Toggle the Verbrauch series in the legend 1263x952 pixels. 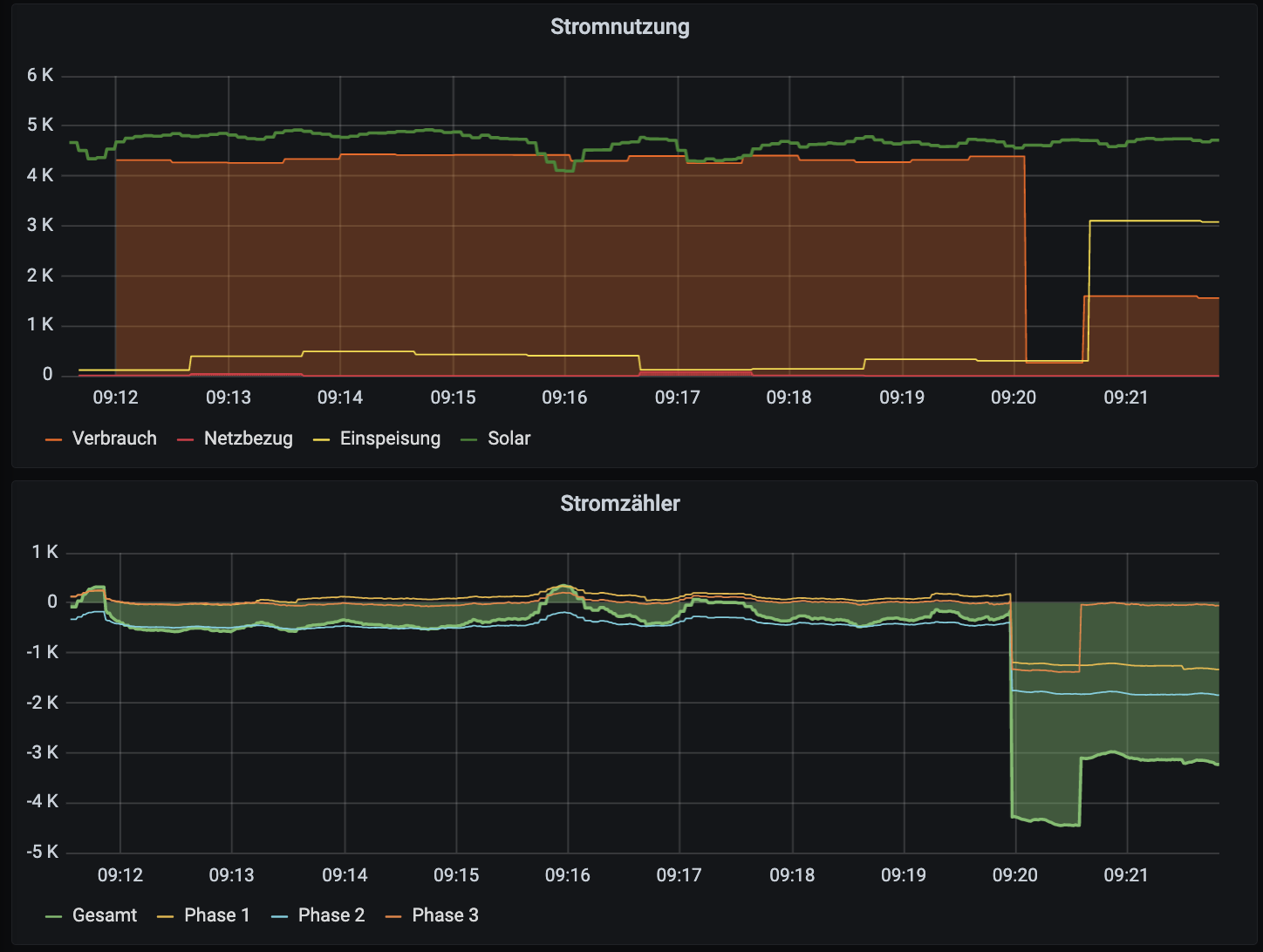(114, 439)
